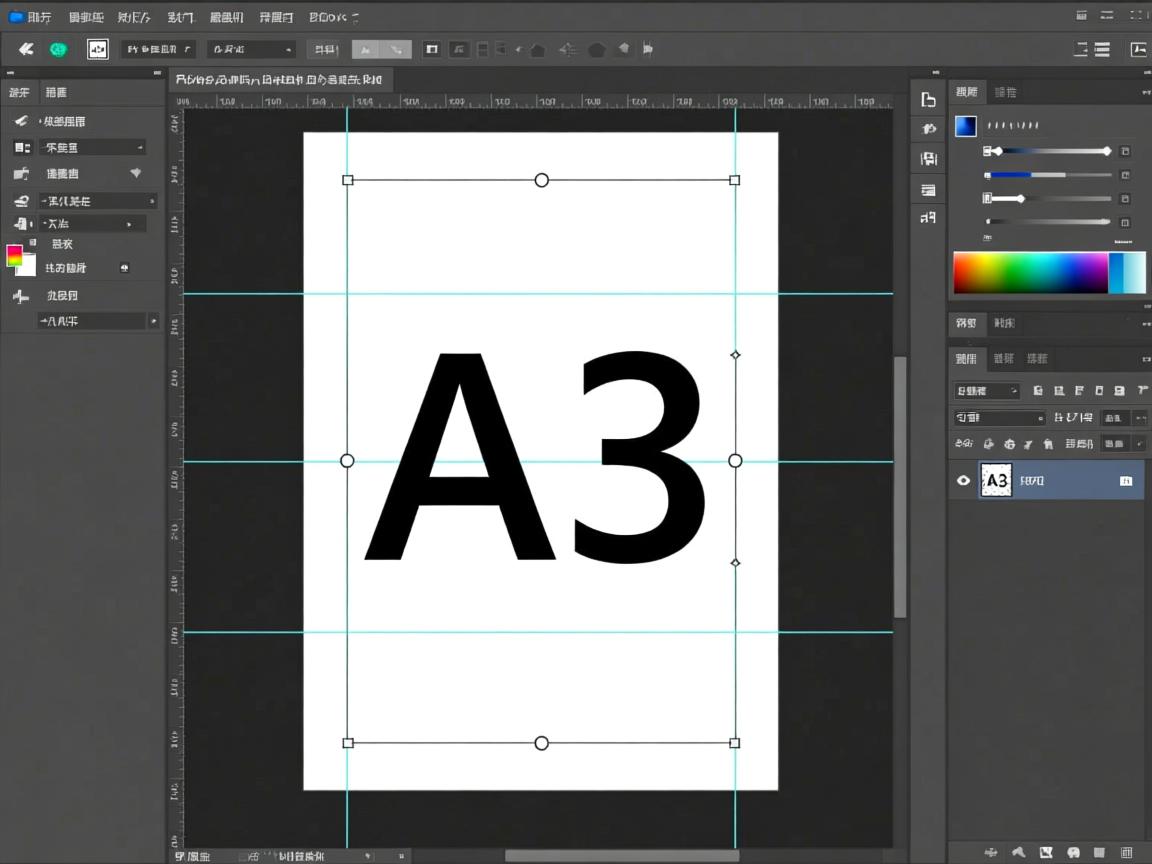Viewport: 1152px width, 864px height.
Task: Click the text button after the options bar dropdowns
Action: point(322,50)
